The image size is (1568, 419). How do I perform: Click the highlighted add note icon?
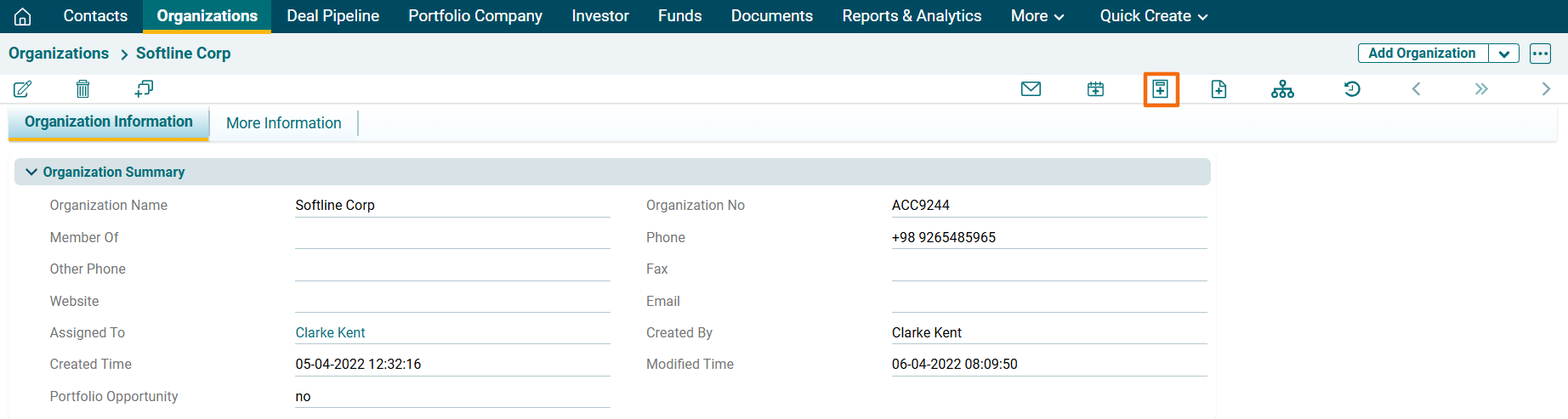pos(1161,88)
